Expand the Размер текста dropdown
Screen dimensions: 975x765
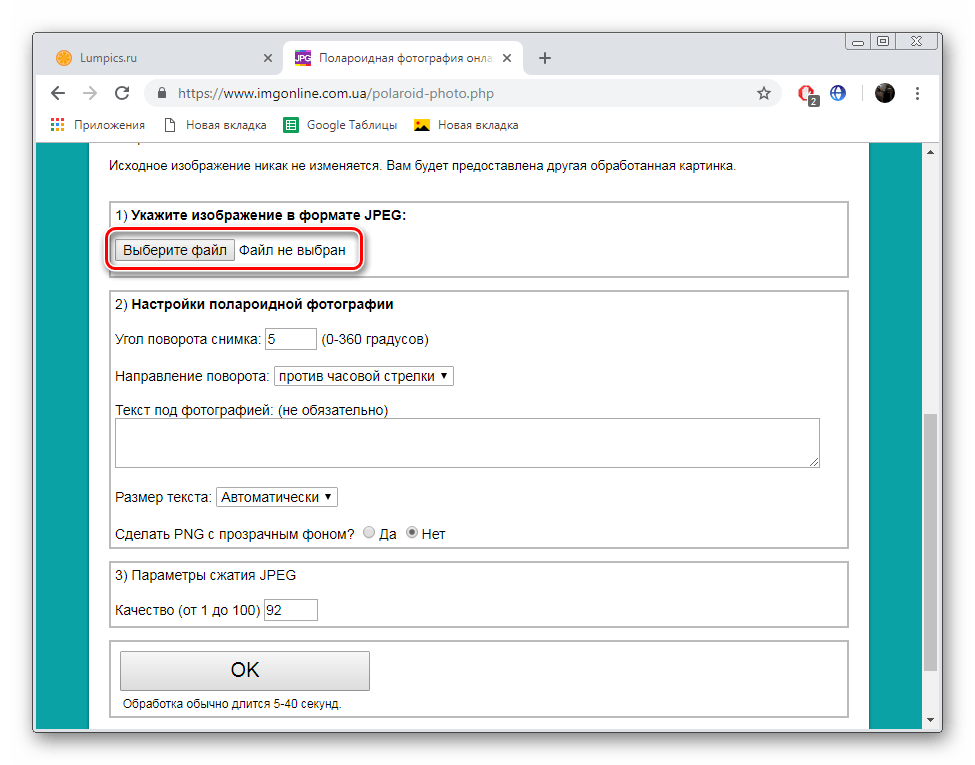[277, 497]
